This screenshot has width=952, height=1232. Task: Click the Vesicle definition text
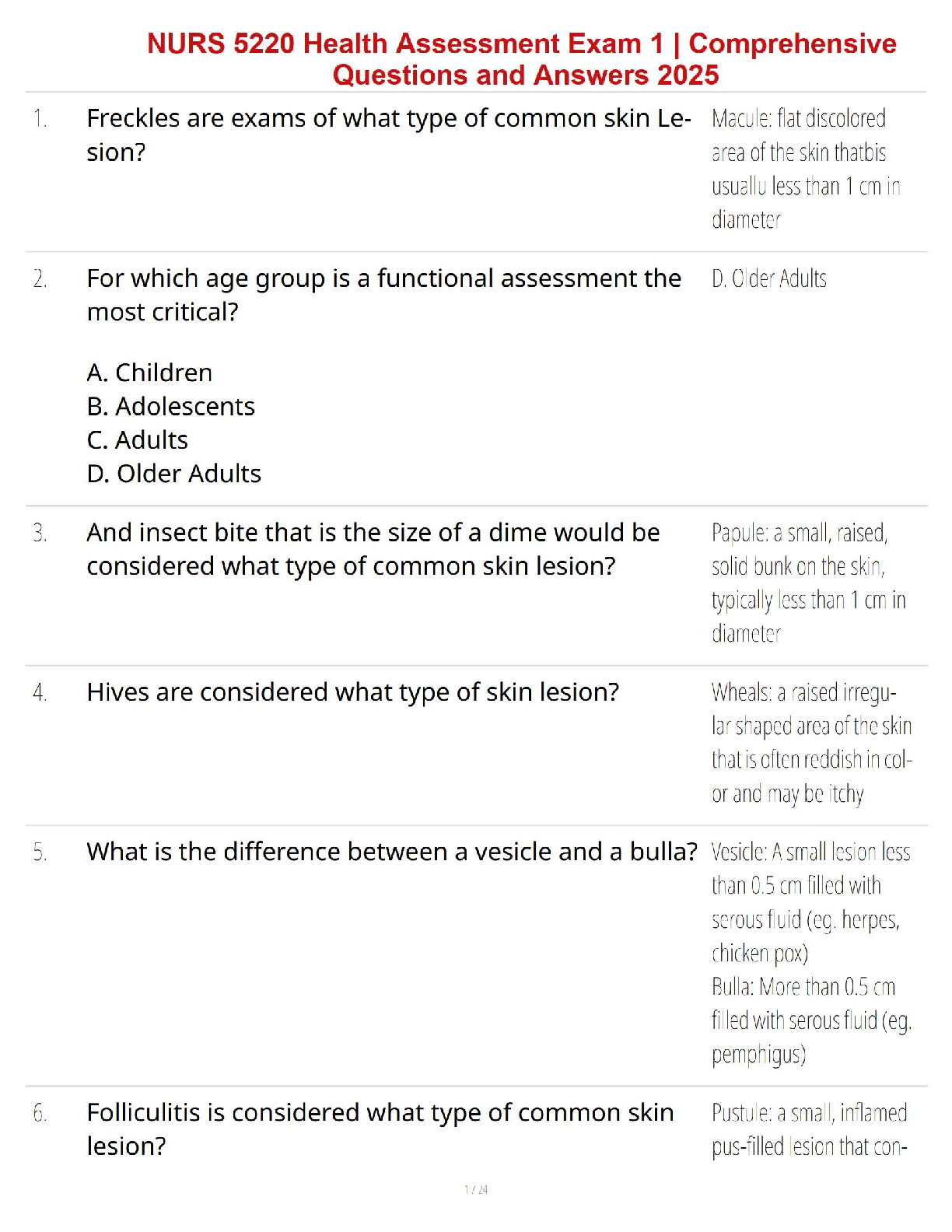[x=810, y=902]
